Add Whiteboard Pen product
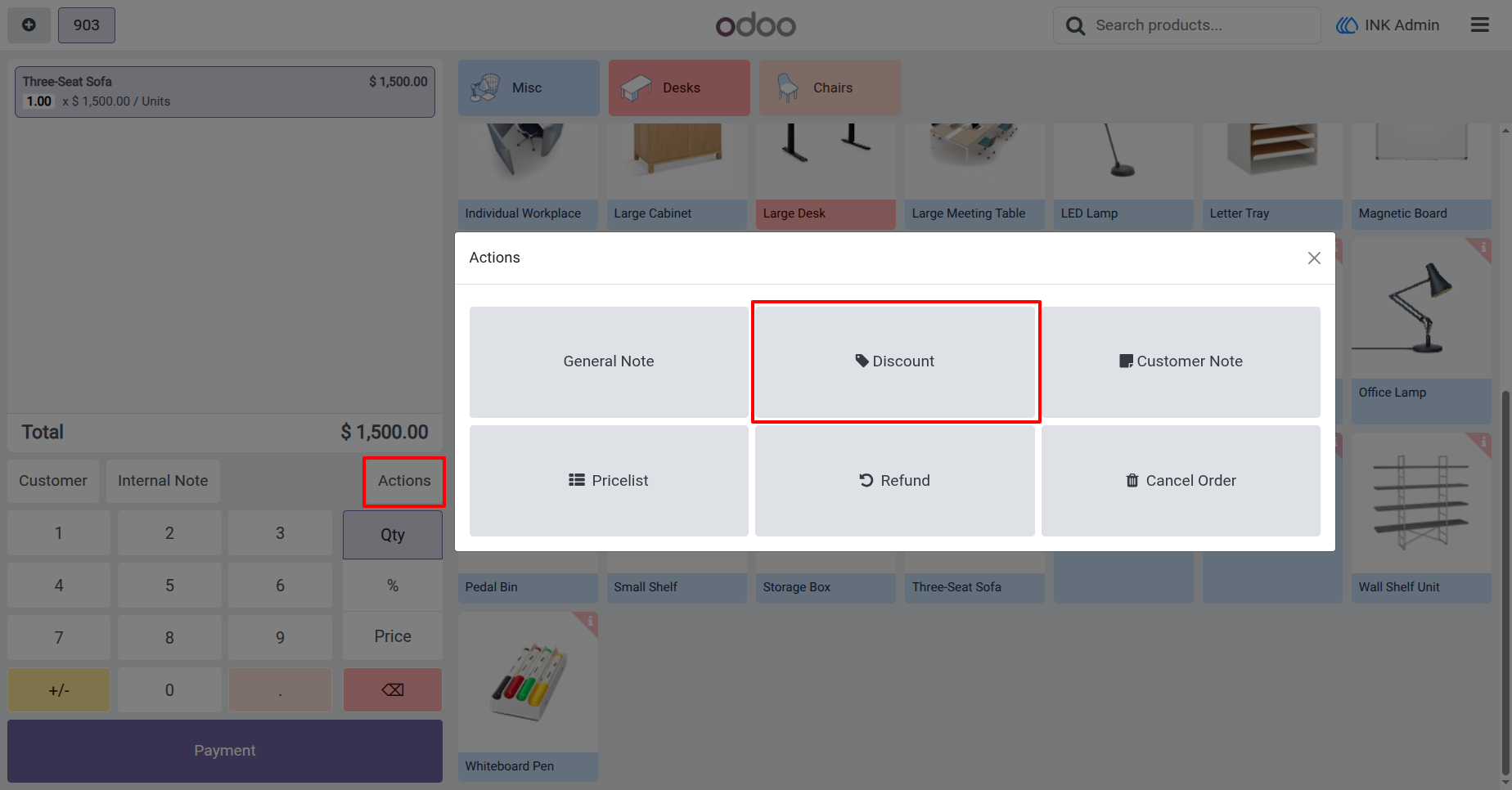 (529, 697)
